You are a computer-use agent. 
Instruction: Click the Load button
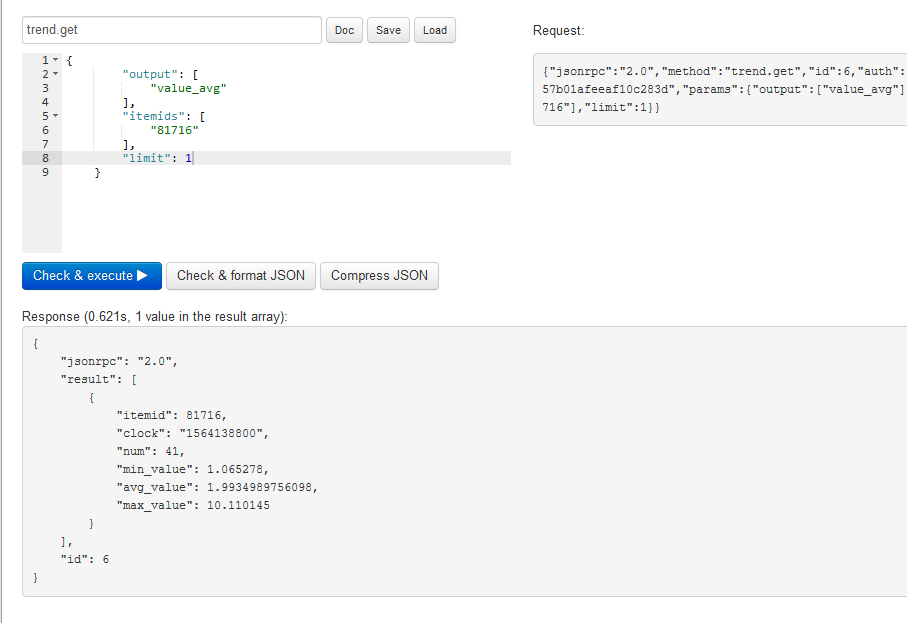(435, 30)
